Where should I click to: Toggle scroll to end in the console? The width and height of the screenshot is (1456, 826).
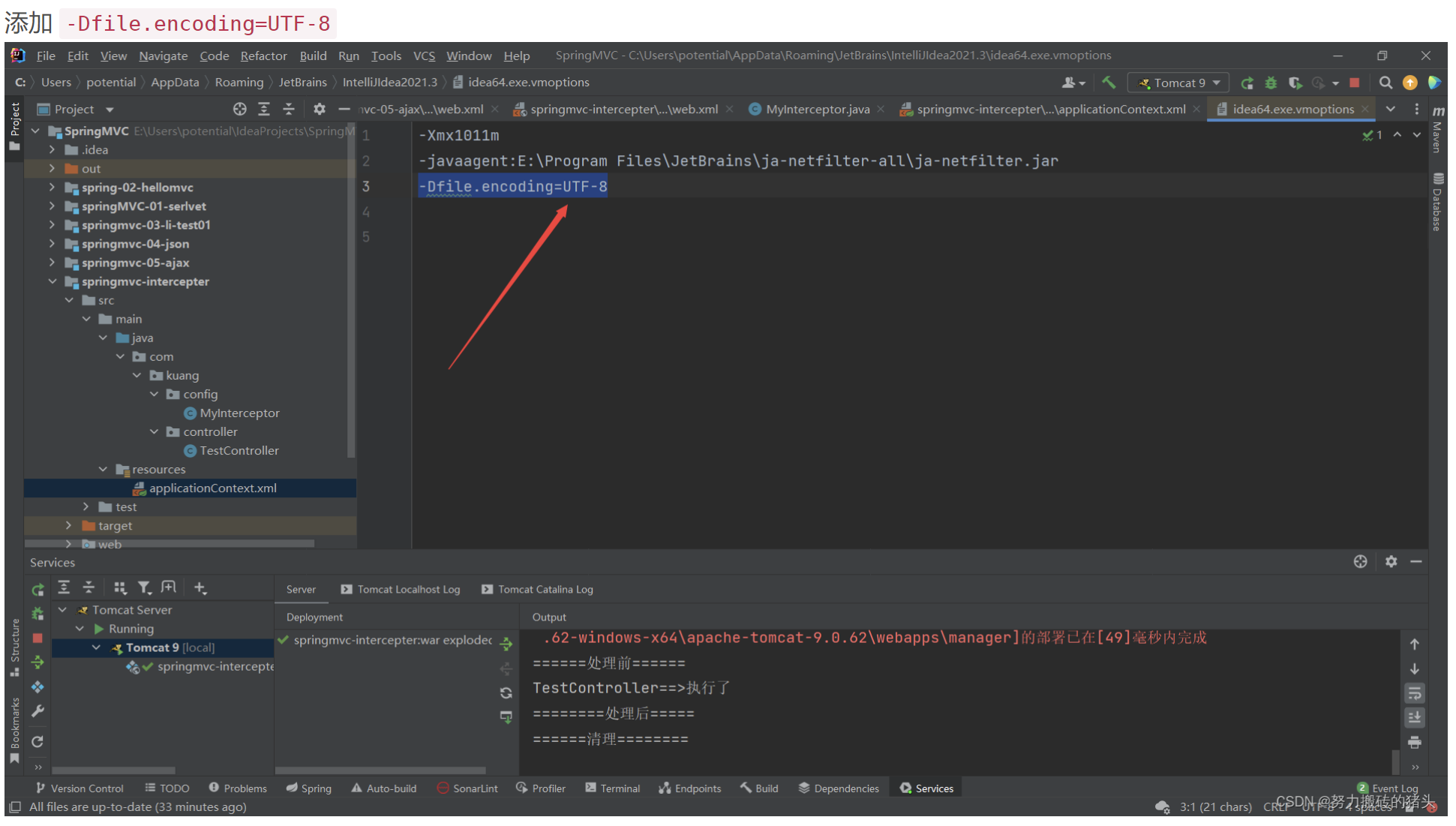pyautogui.click(x=1415, y=718)
